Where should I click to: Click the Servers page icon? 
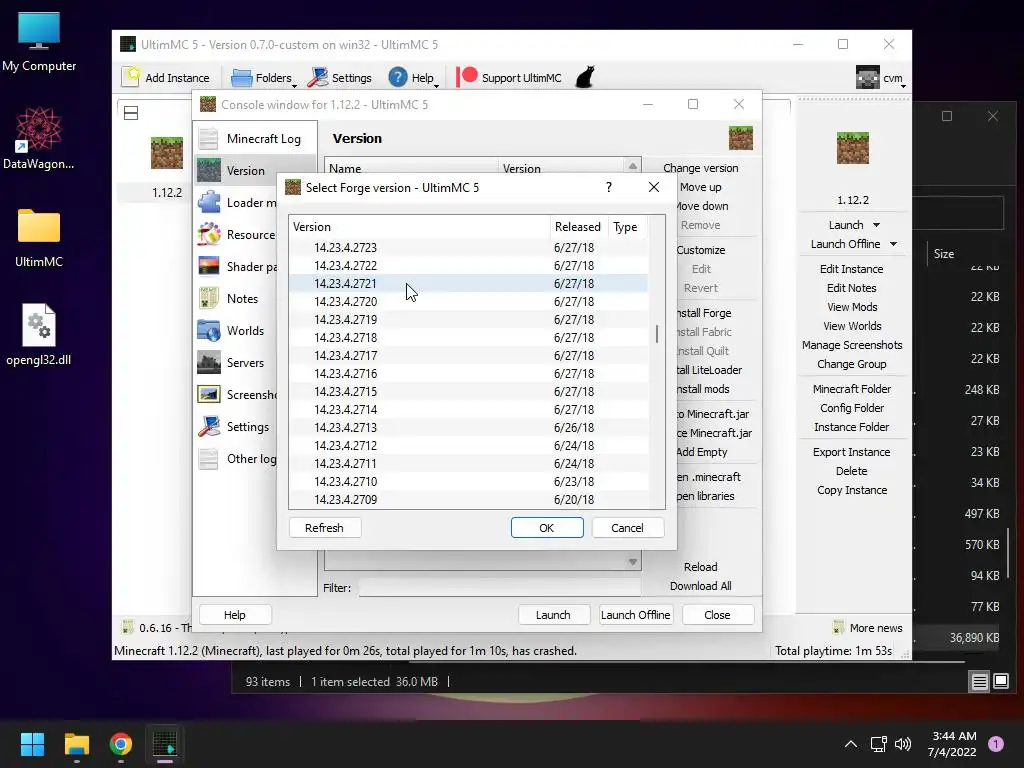pos(209,362)
